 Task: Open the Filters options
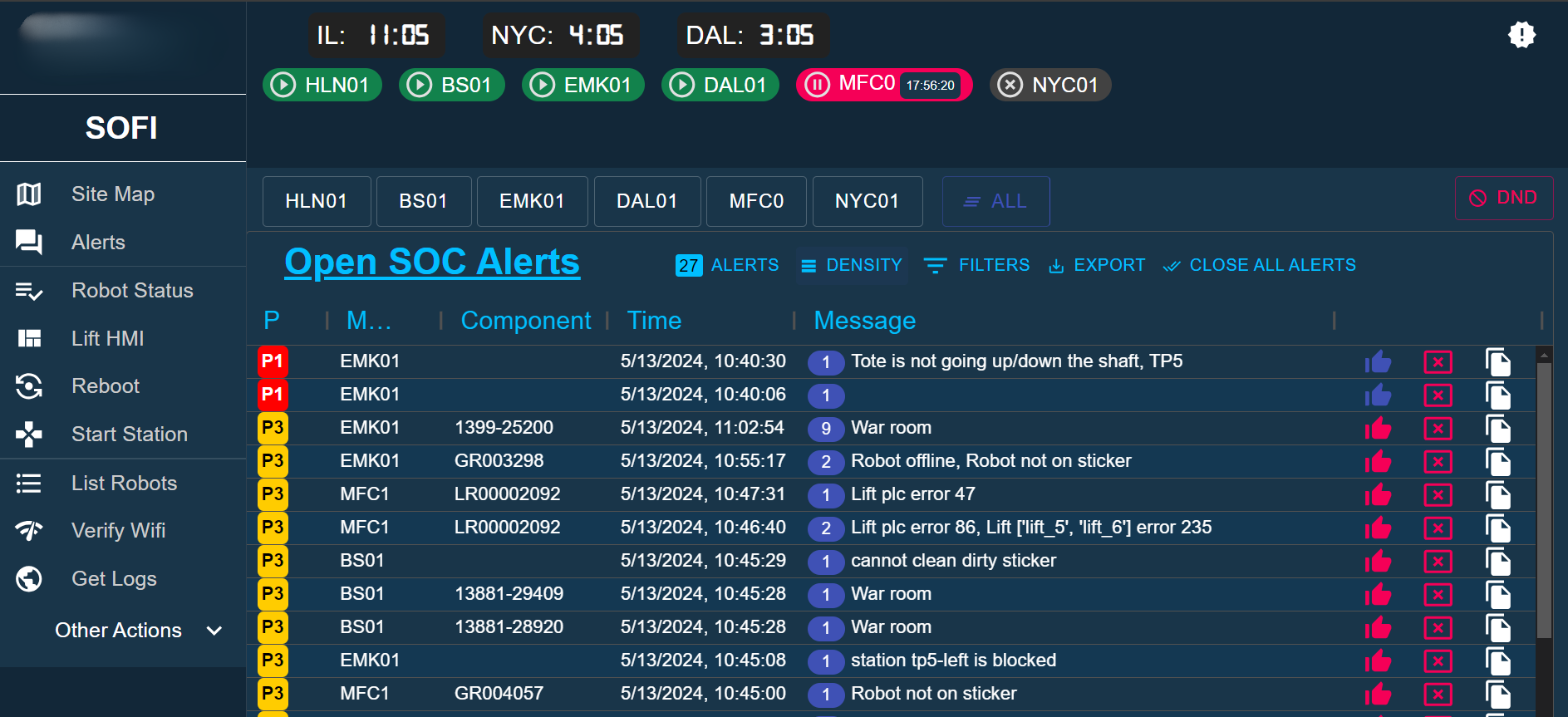(x=976, y=265)
